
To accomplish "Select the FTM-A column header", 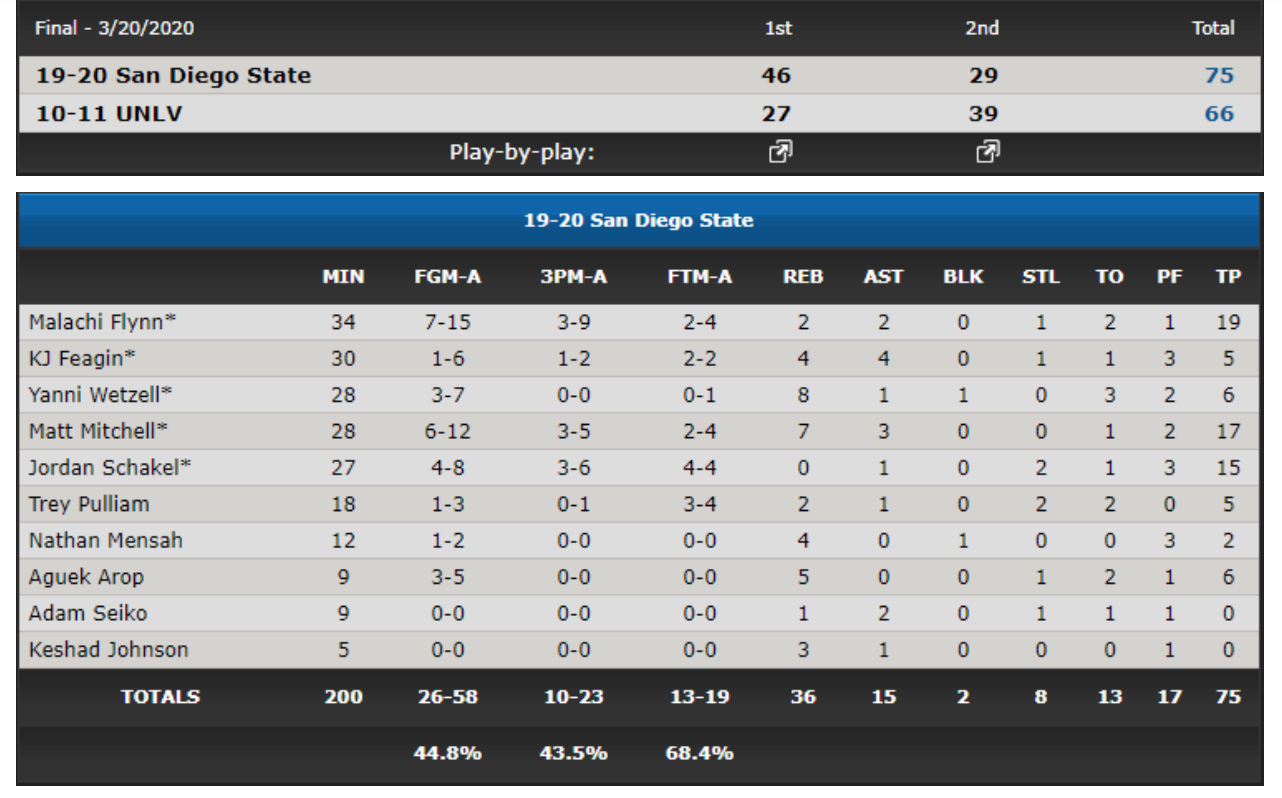I will tap(700, 278).
